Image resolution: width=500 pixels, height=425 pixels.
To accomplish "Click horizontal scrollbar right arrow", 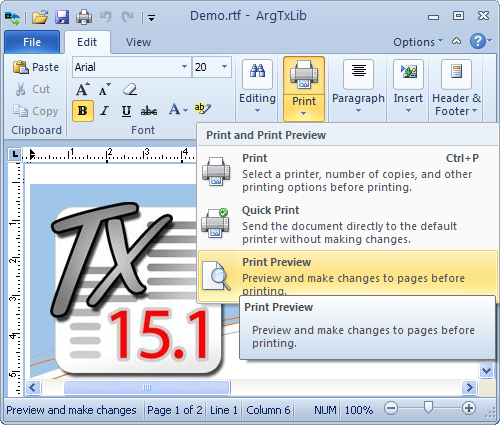I will [469, 387].
